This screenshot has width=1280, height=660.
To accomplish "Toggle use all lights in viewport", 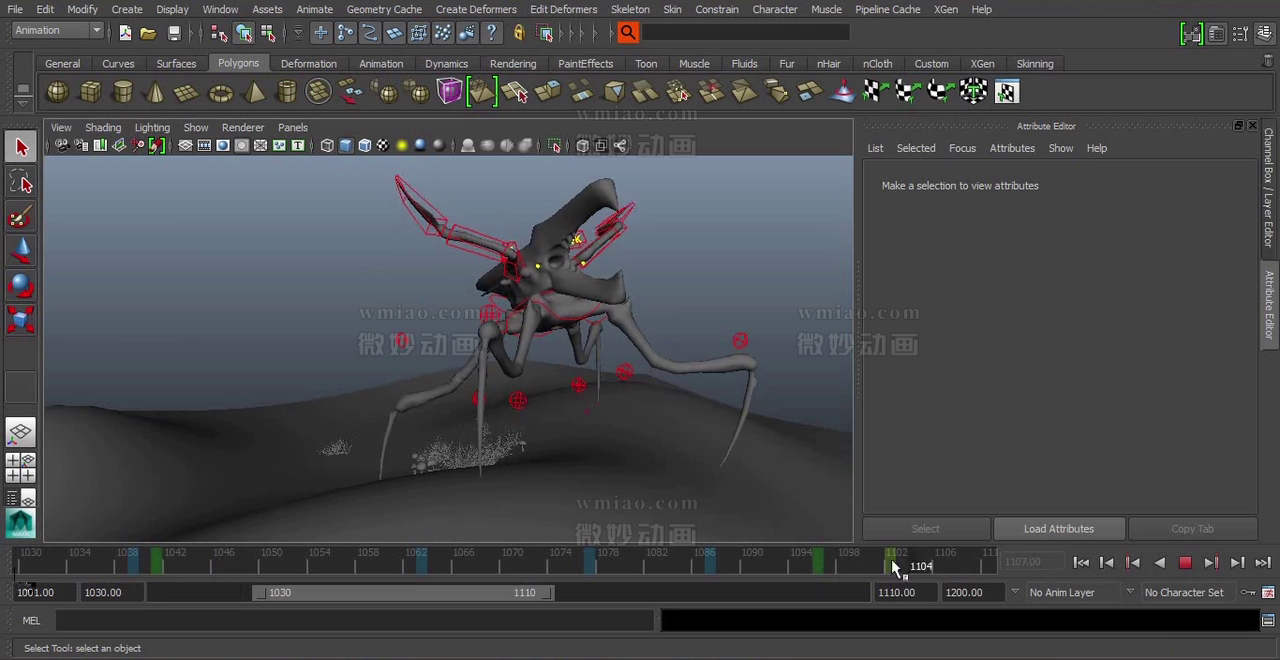I will 402,146.
